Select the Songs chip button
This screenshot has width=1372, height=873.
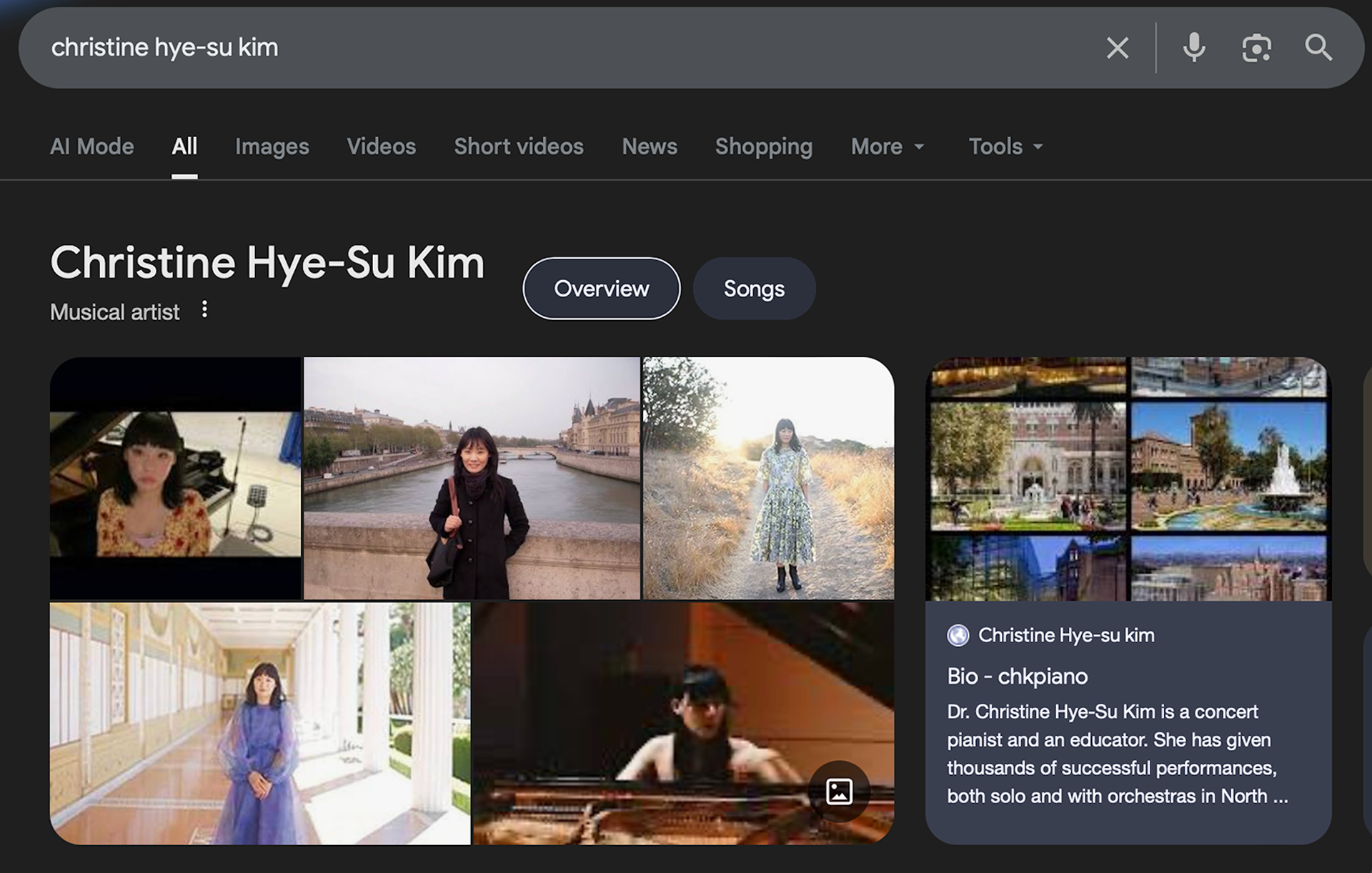(754, 289)
